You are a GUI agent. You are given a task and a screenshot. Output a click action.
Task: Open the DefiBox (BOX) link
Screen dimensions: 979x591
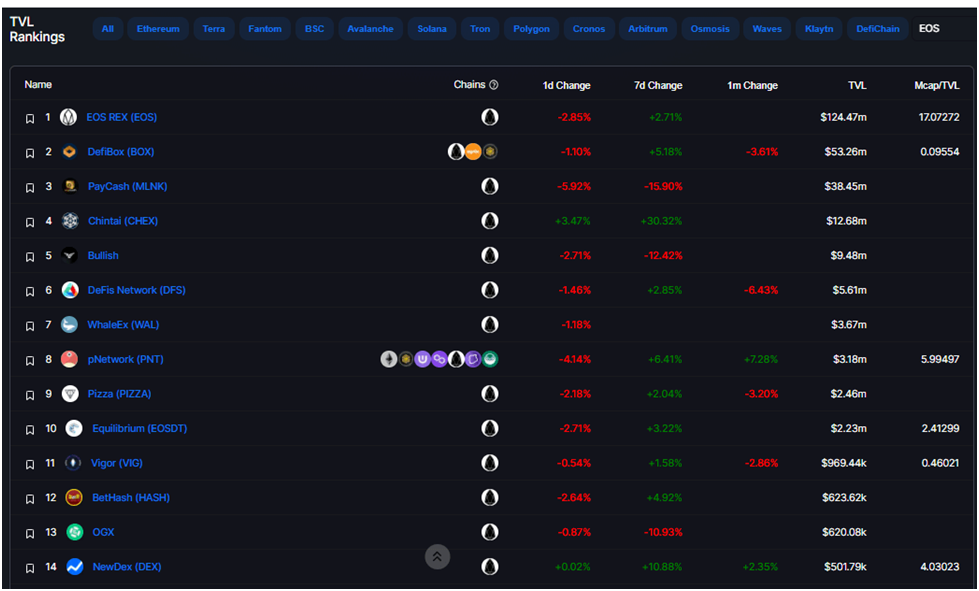pyautogui.click(x=121, y=152)
